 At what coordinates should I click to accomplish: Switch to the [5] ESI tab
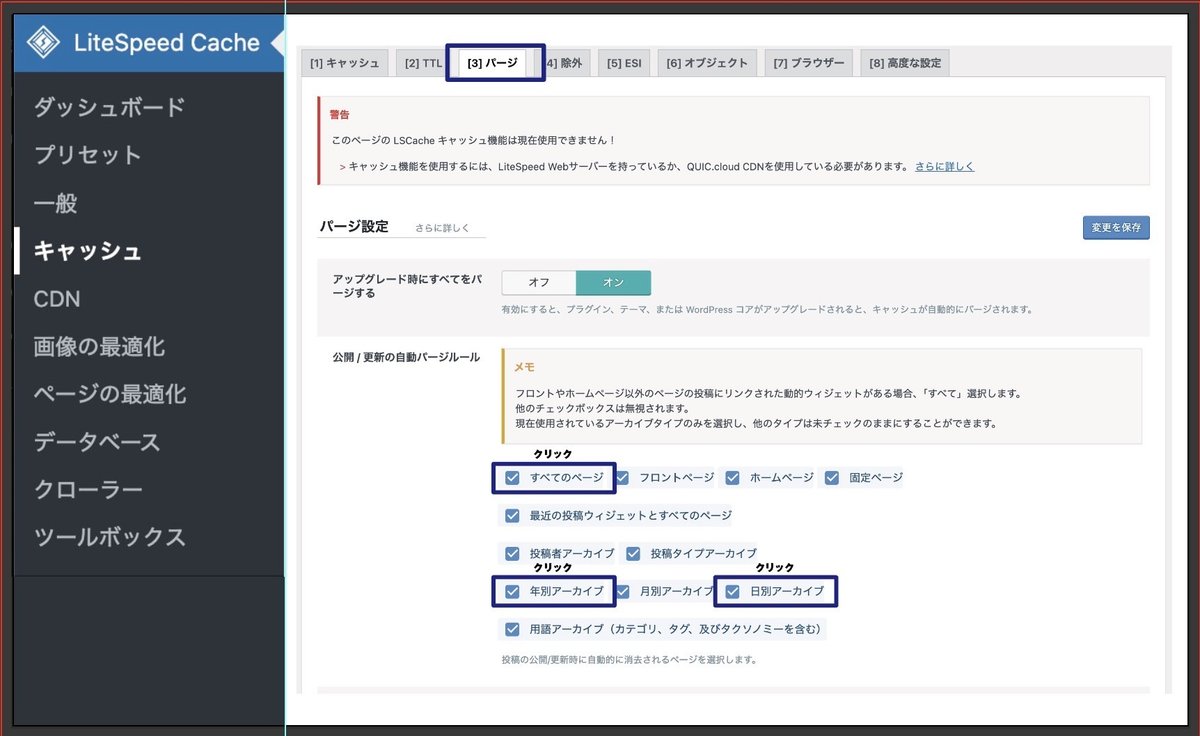pyautogui.click(x=625, y=63)
